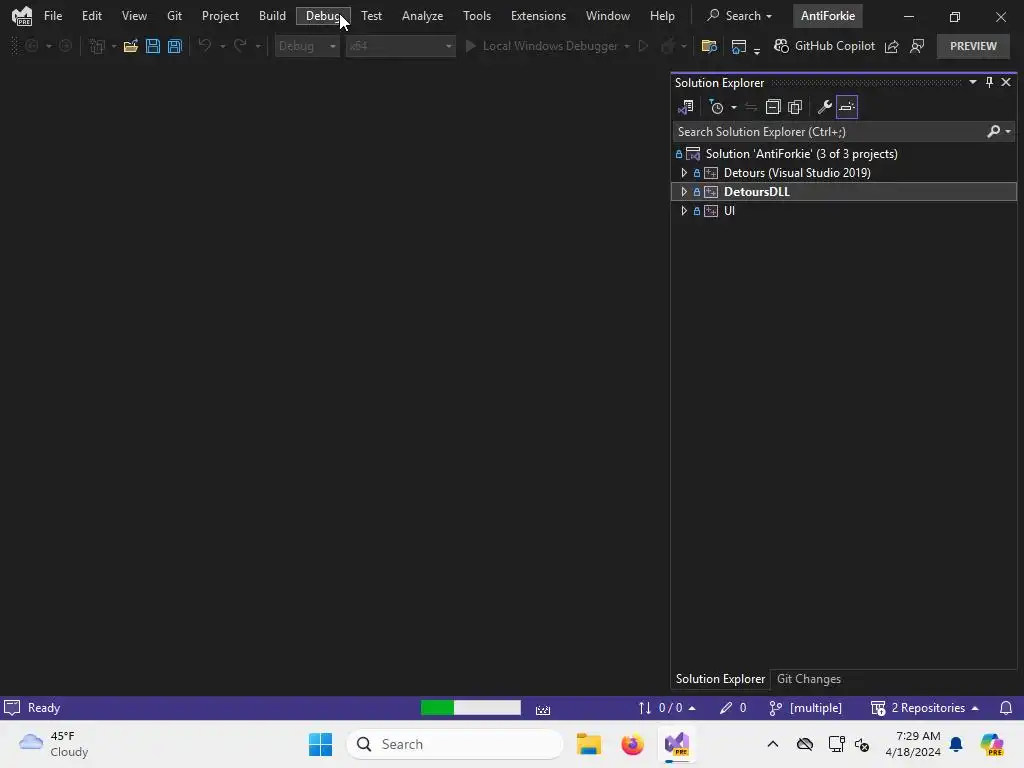The image size is (1024, 768).
Task: Click the Save icon in toolbar
Action: click(x=153, y=46)
